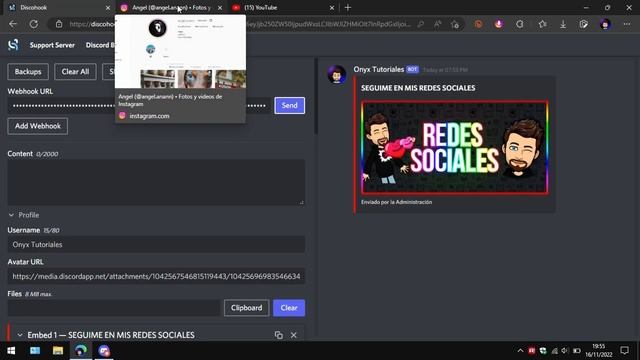
Task: Open the browser essentials shield icon
Action: coord(584,24)
